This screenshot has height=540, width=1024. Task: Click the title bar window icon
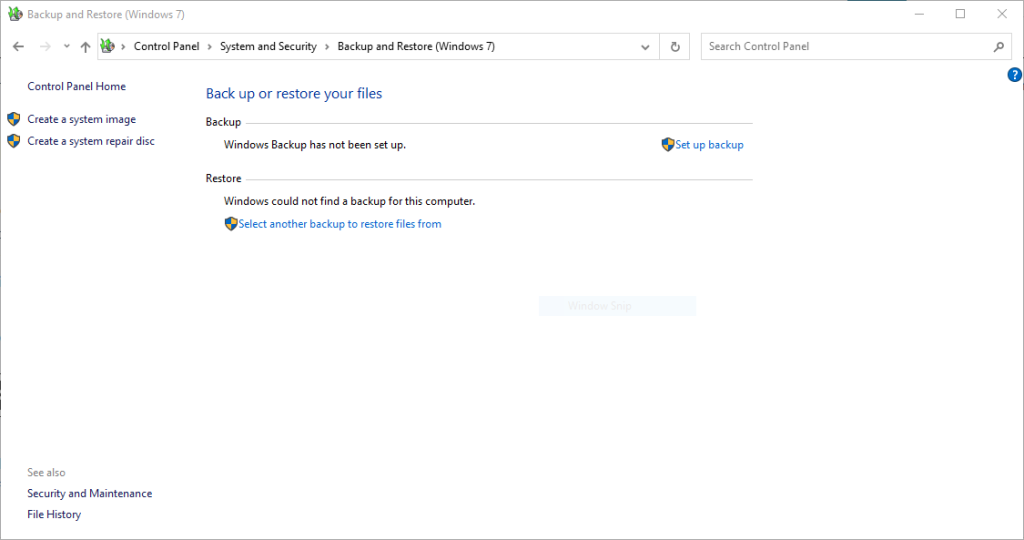[x=15, y=14]
